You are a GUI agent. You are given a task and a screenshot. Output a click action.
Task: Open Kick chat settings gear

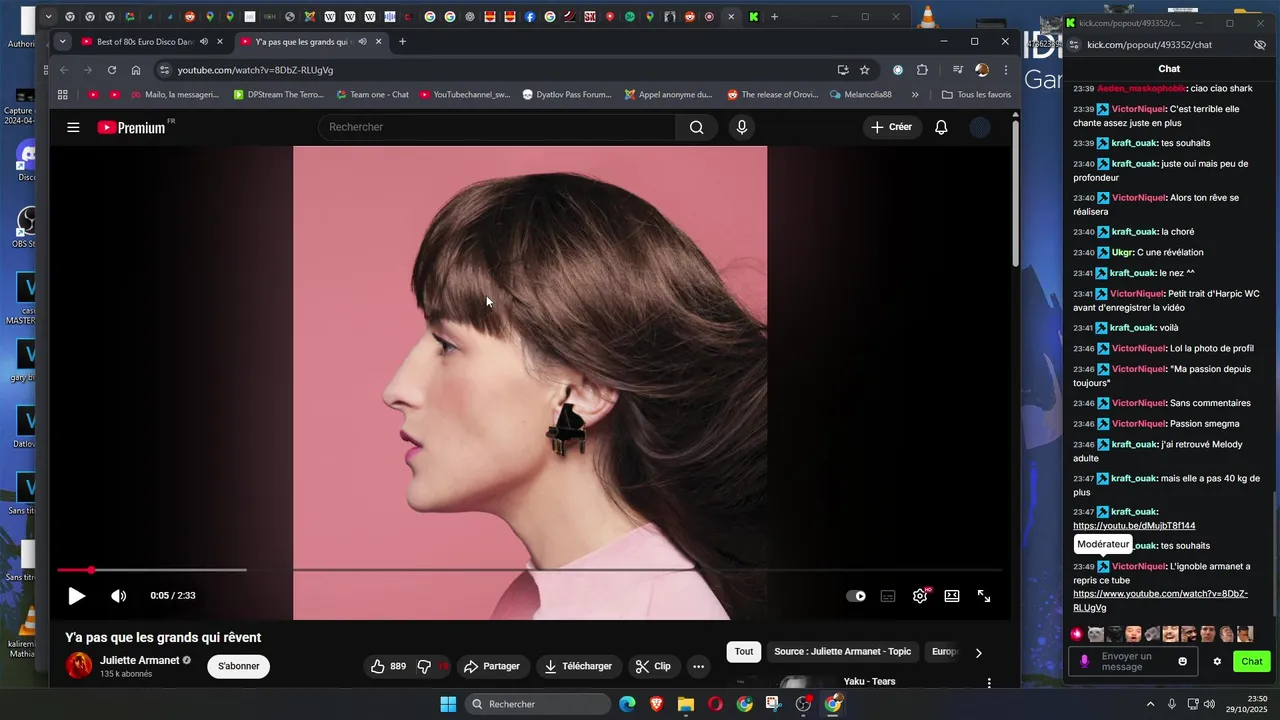1217,661
